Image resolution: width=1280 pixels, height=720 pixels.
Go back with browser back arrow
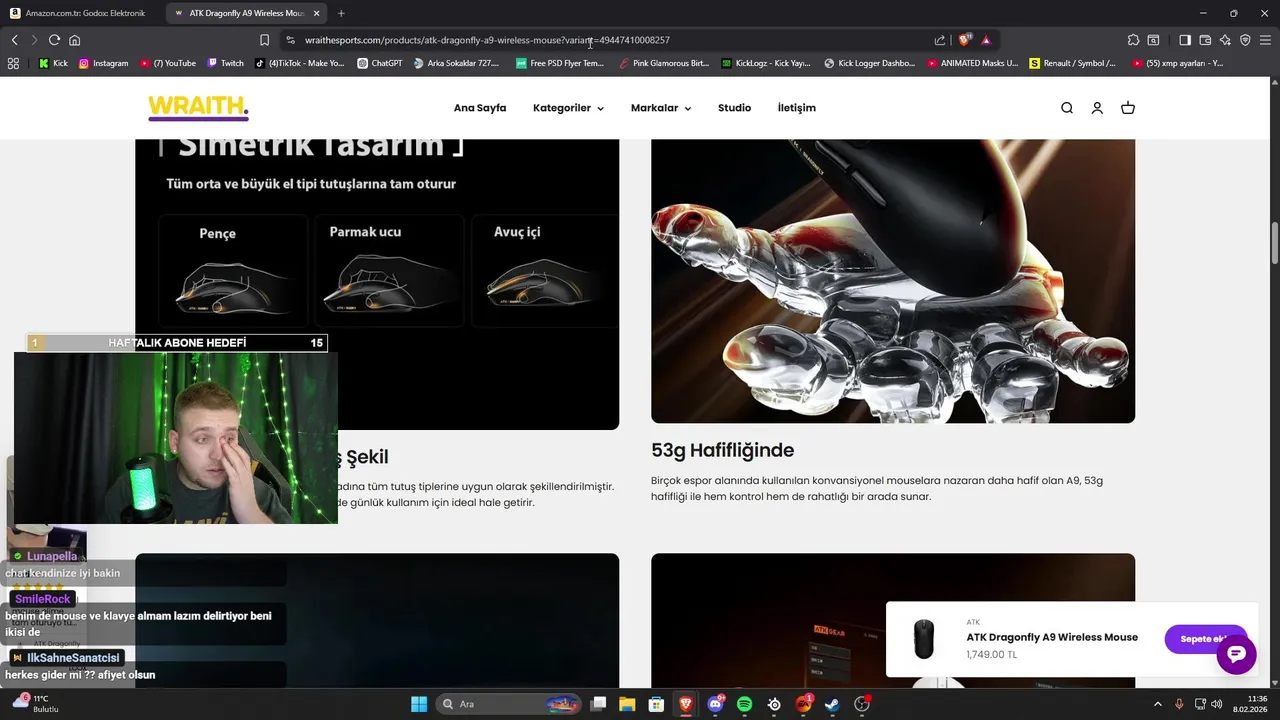pos(14,40)
